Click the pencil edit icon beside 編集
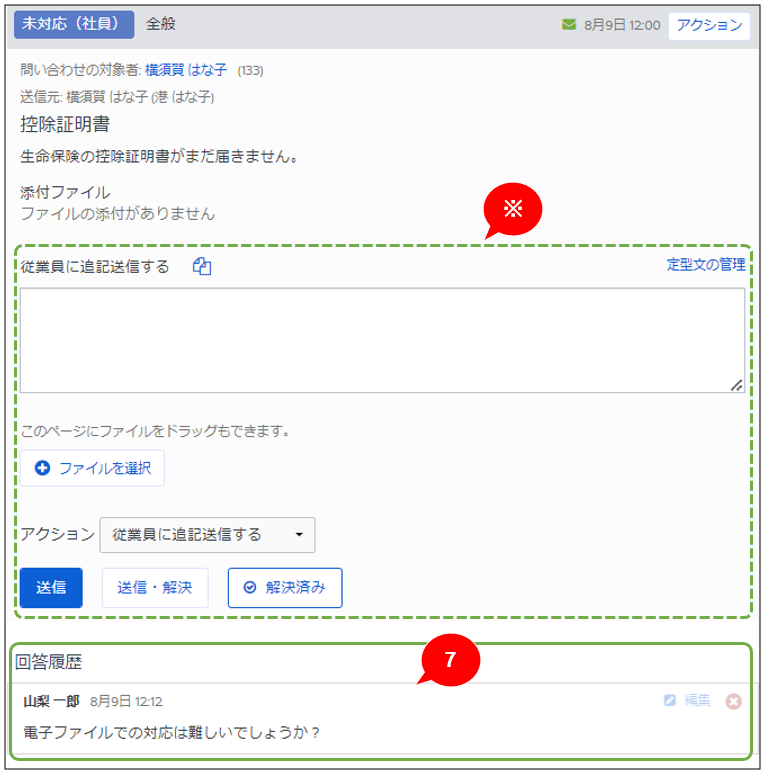This screenshot has width=765, height=774. pos(670,701)
